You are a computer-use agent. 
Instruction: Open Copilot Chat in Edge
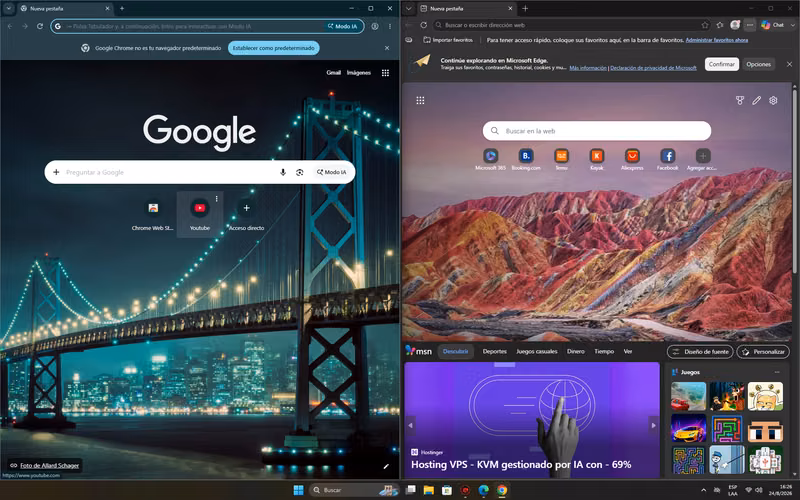(x=772, y=25)
